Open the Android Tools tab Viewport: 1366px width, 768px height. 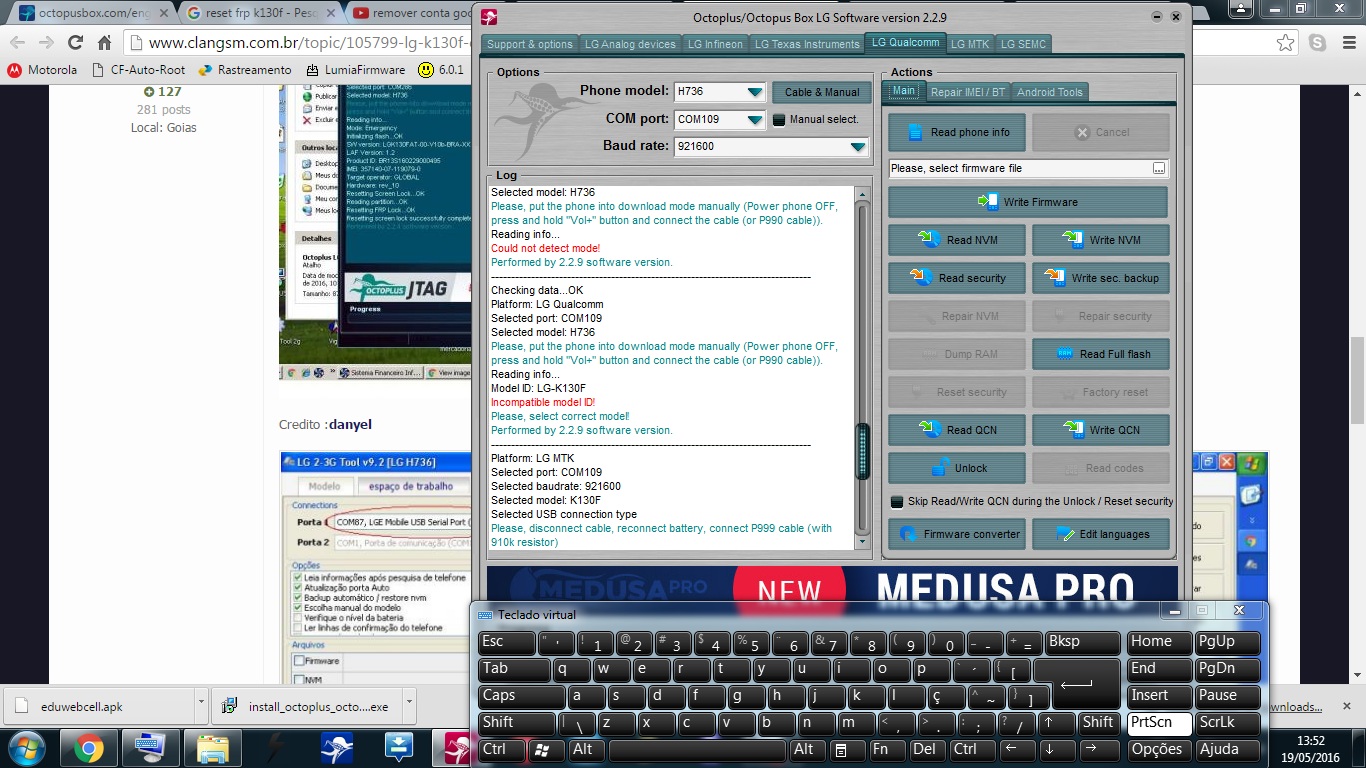pyautogui.click(x=1049, y=92)
